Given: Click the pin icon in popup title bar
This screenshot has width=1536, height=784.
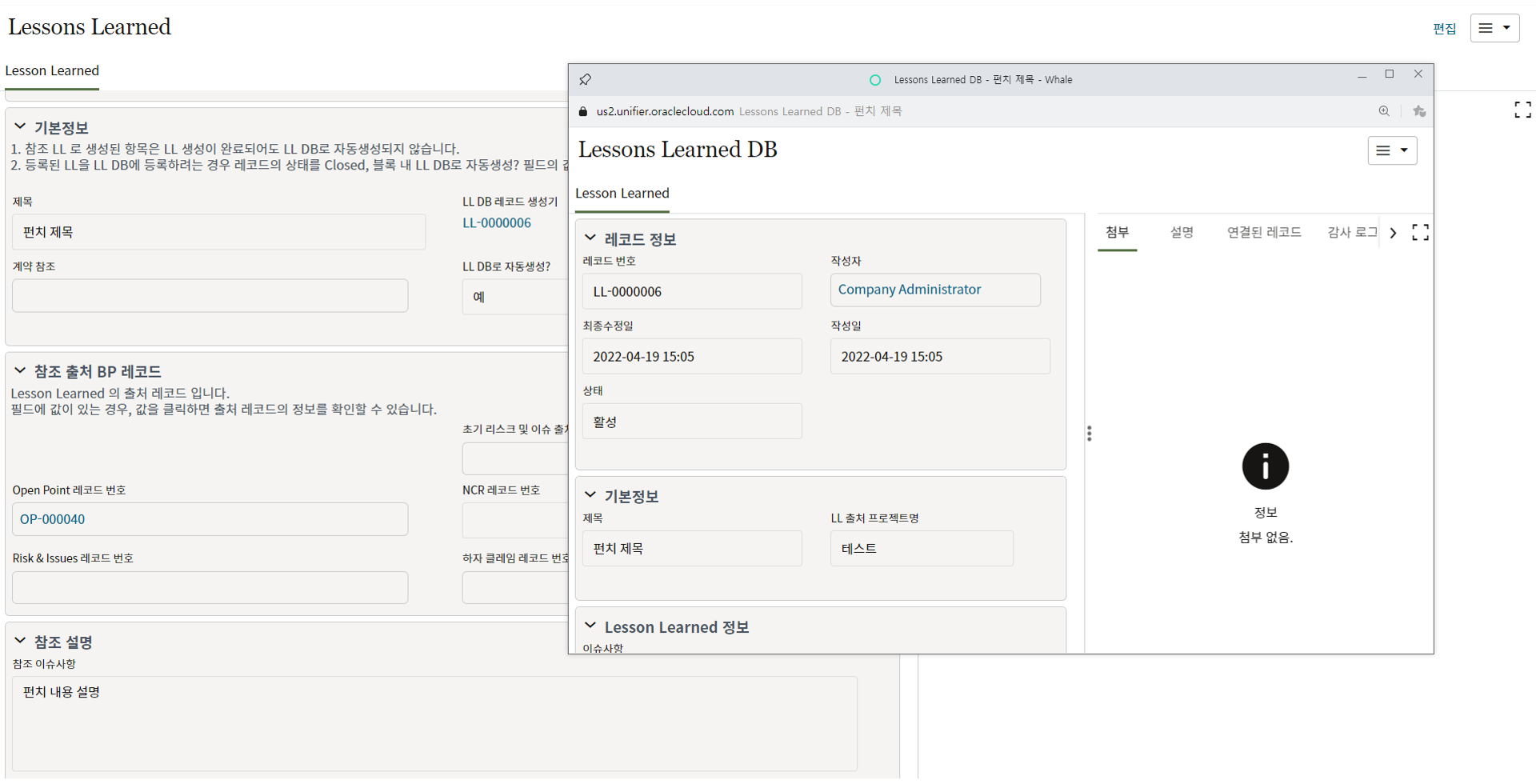Looking at the screenshot, I should pos(585,79).
